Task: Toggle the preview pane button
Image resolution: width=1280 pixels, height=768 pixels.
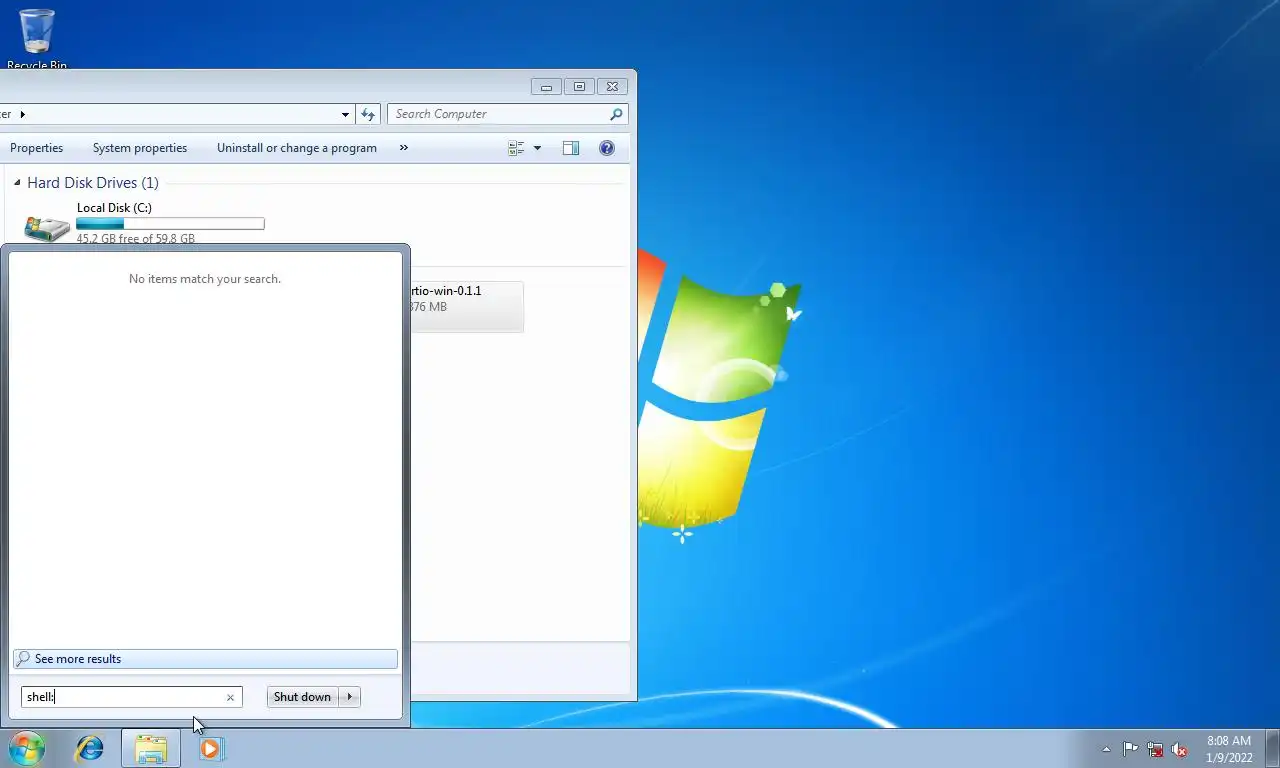Action: tap(571, 148)
